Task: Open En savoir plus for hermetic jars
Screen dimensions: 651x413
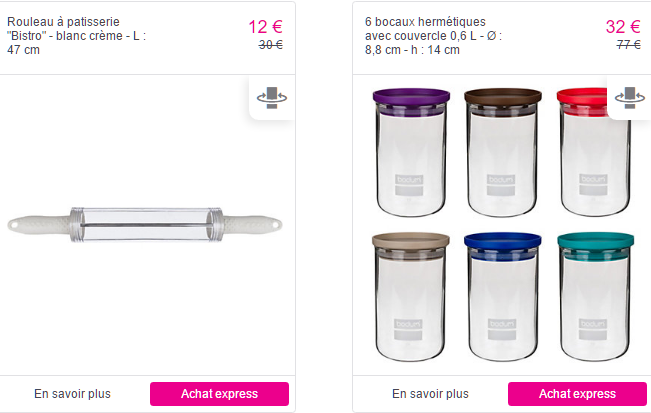Action: pyautogui.click(x=430, y=394)
